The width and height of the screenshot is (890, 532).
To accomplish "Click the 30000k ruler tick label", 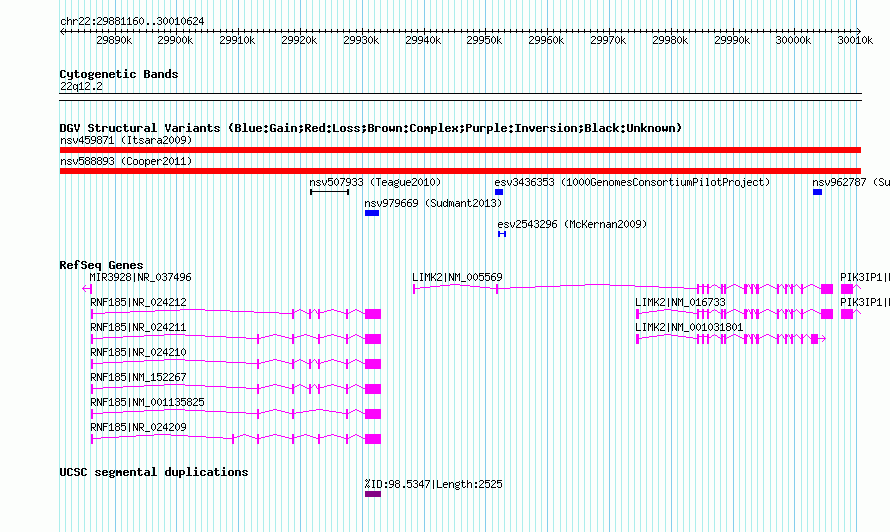I will [x=793, y=40].
